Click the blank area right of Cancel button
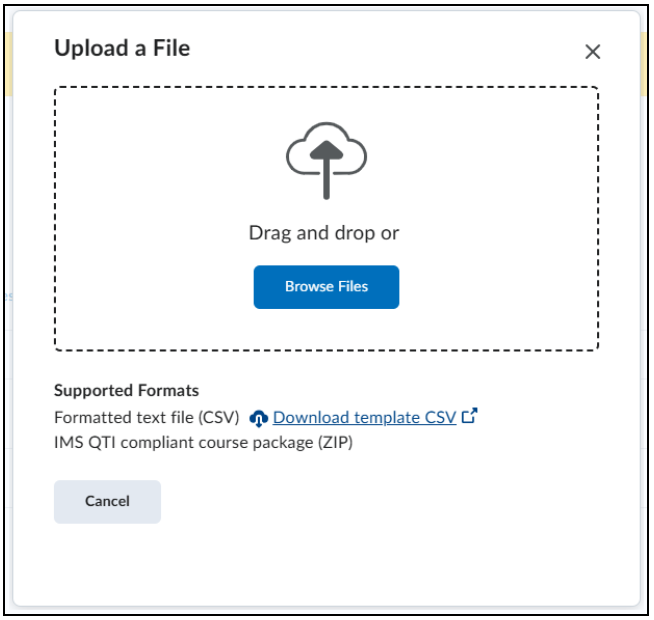Image resolution: width=654 pixels, height=620 pixels. pyautogui.click(x=375, y=502)
